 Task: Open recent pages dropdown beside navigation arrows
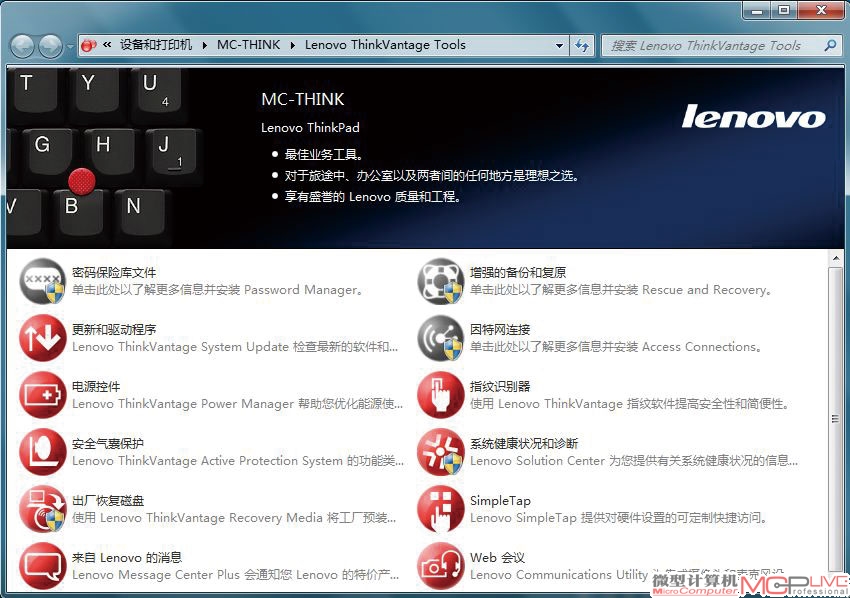(70, 47)
